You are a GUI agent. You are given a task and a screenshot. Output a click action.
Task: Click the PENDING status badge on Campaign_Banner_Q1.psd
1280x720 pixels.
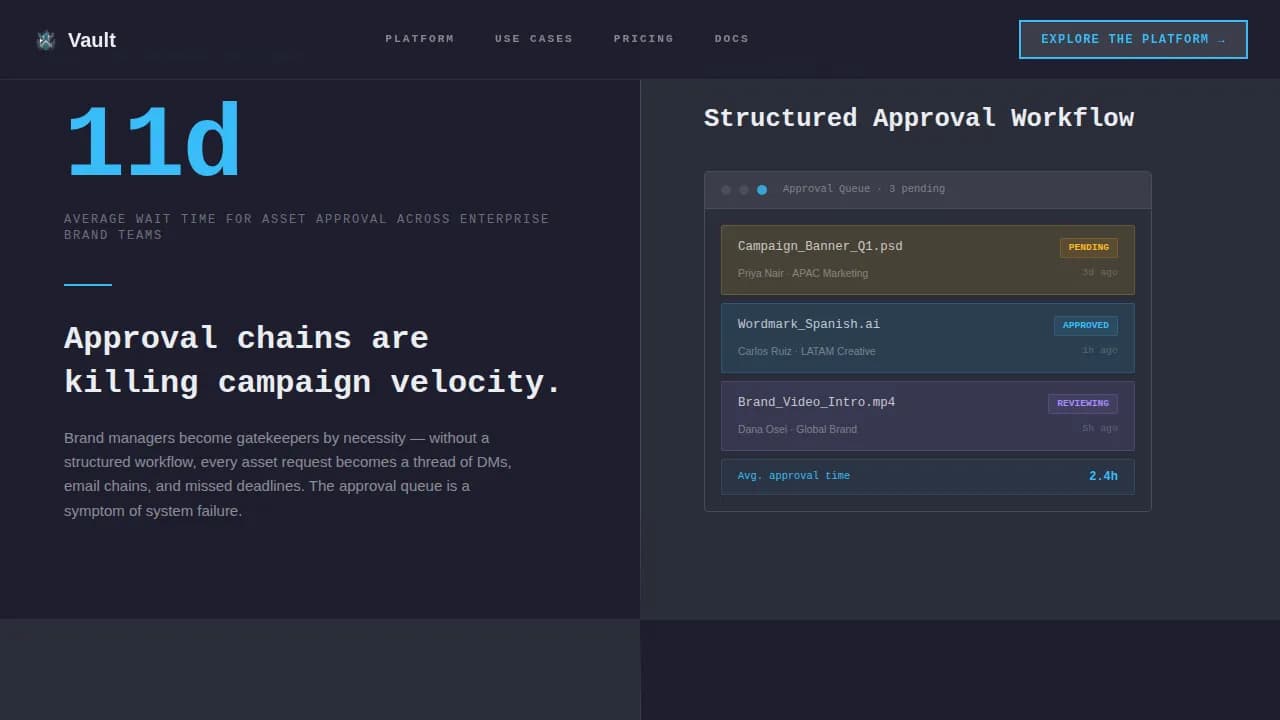[1088, 247]
